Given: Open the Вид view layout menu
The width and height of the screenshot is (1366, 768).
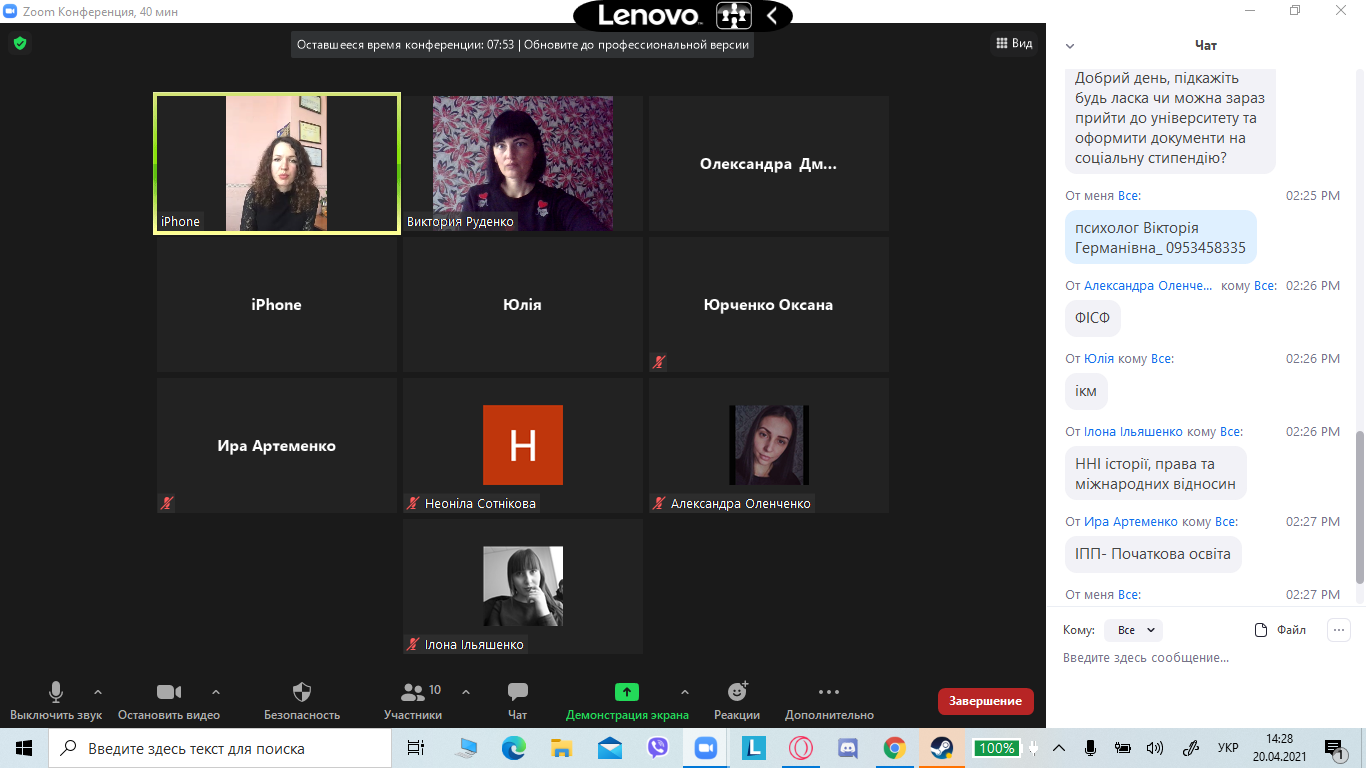Looking at the screenshot, I should pyautogui.click(x=1014, y=43).
